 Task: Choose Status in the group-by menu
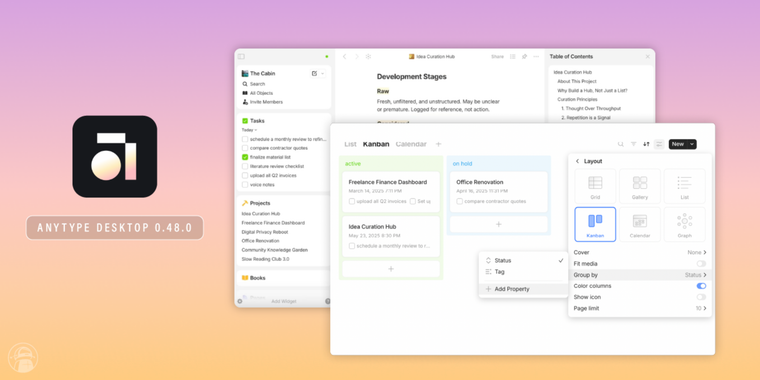pyautogui.click(x=524, y=261)
